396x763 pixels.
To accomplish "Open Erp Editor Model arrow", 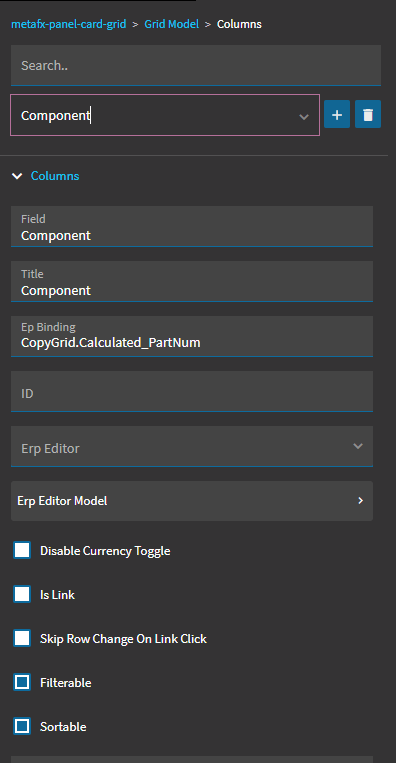I will (360, 501).
